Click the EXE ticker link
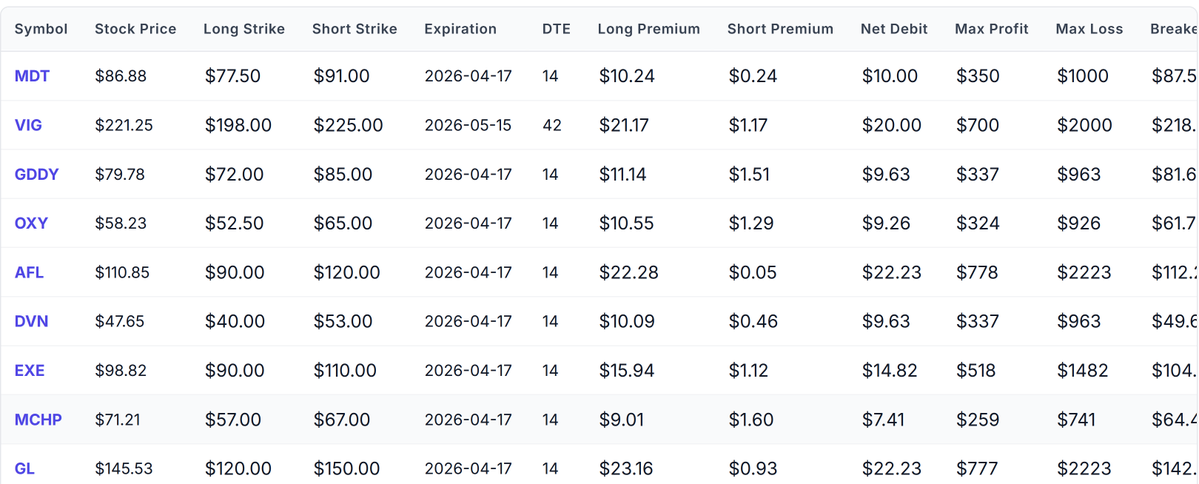Screen dimensions: 1199x484 (30, 370)
